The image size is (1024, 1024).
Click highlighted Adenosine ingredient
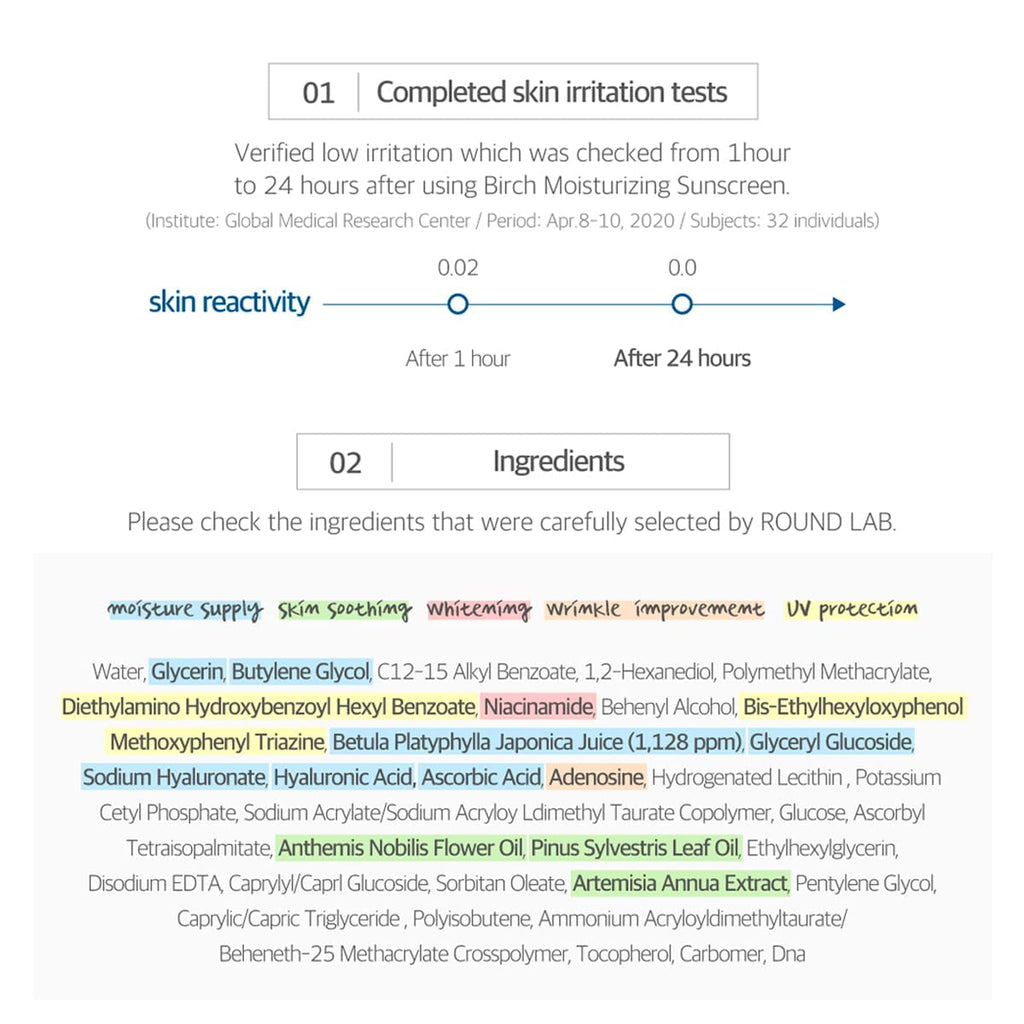(596, 777)
